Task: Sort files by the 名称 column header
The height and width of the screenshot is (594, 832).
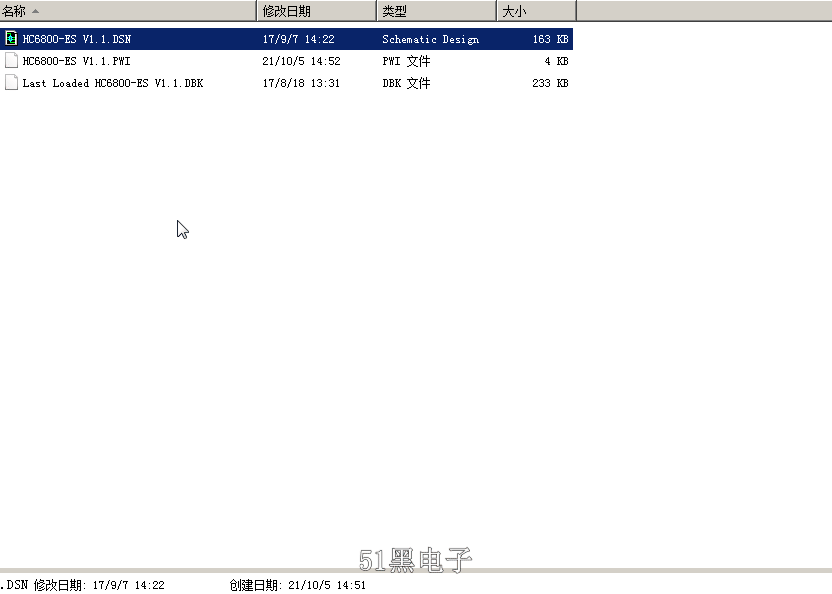Action: (x=128, y=11)
